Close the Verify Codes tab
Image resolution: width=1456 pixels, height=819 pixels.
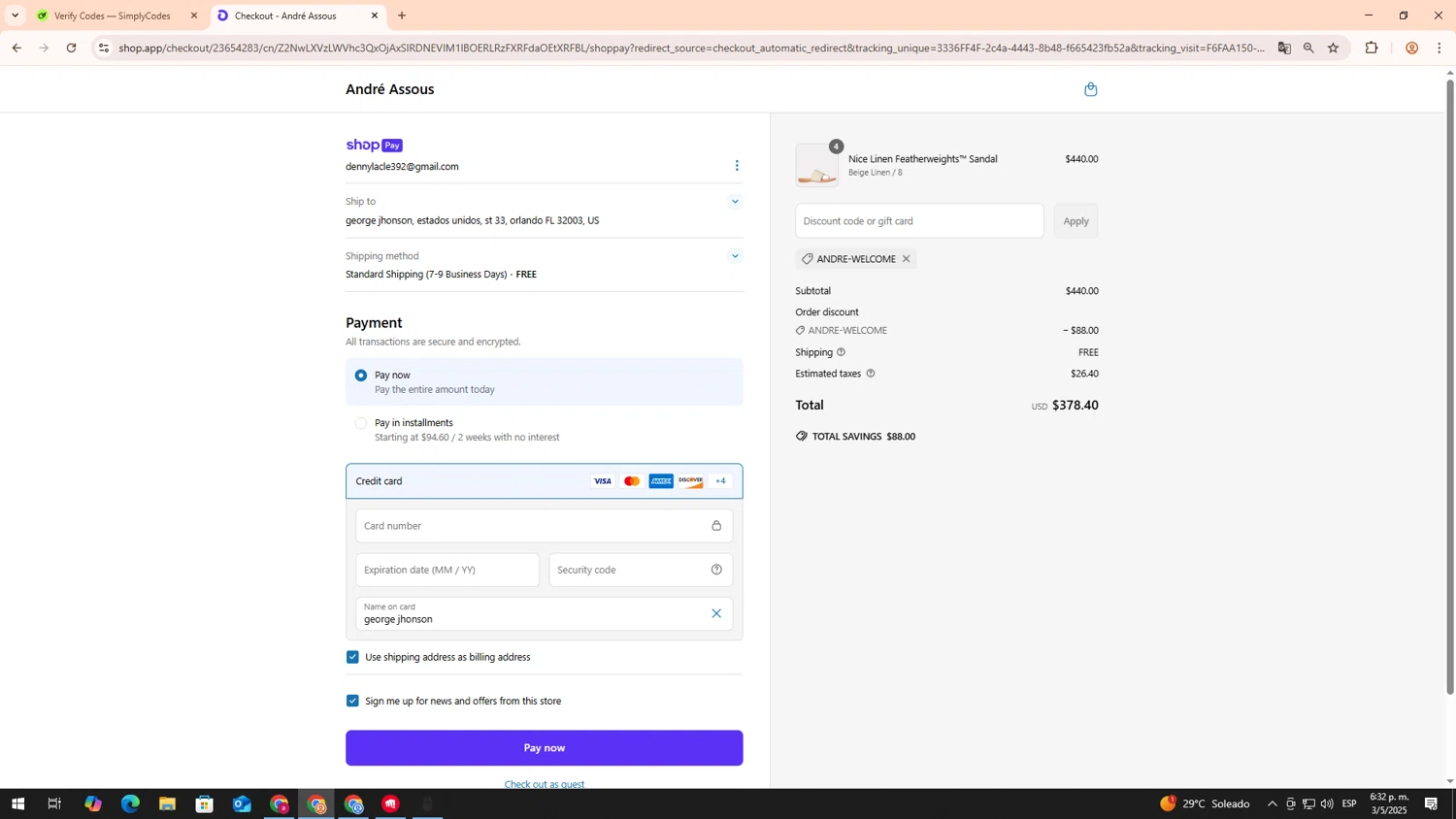click(194, 16)
